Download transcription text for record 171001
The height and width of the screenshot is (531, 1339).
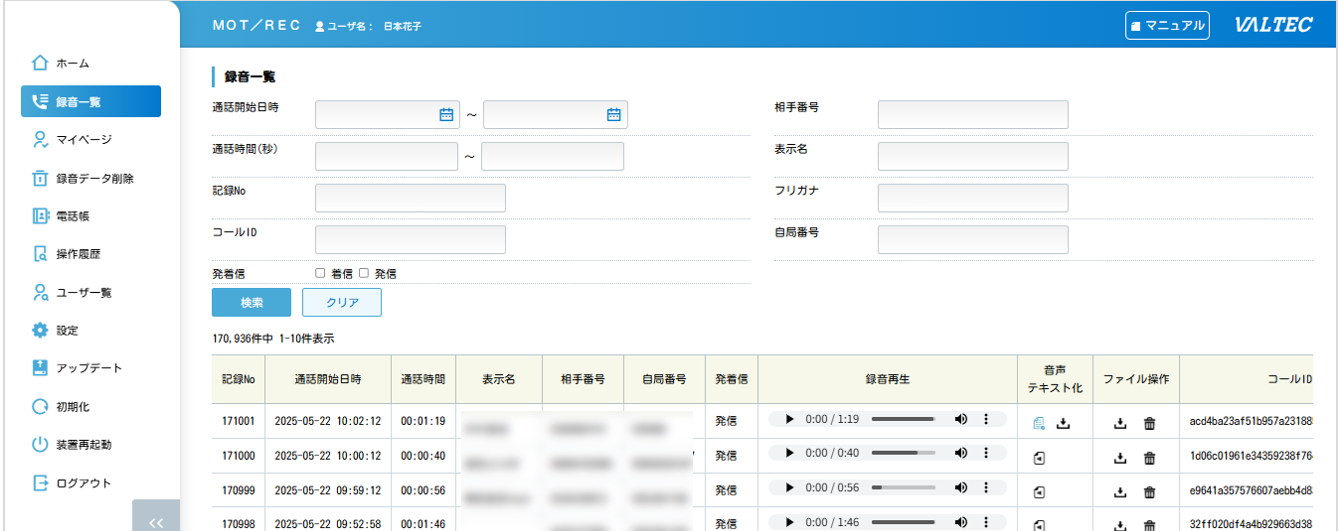pyautogui.click(x=1063, y=423)
